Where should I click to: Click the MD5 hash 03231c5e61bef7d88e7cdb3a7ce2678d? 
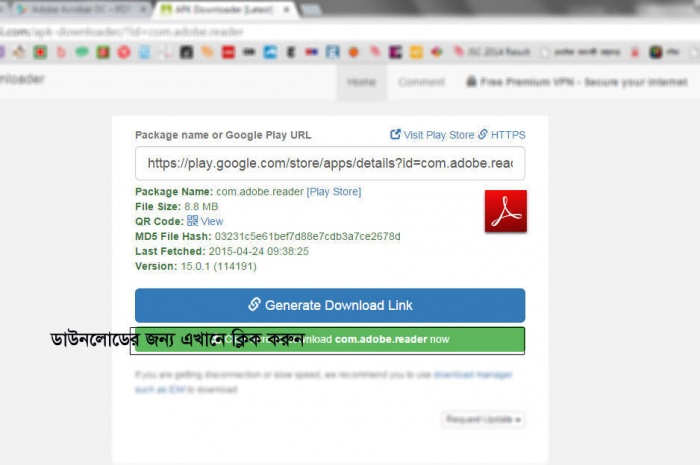tap(308, 237)
